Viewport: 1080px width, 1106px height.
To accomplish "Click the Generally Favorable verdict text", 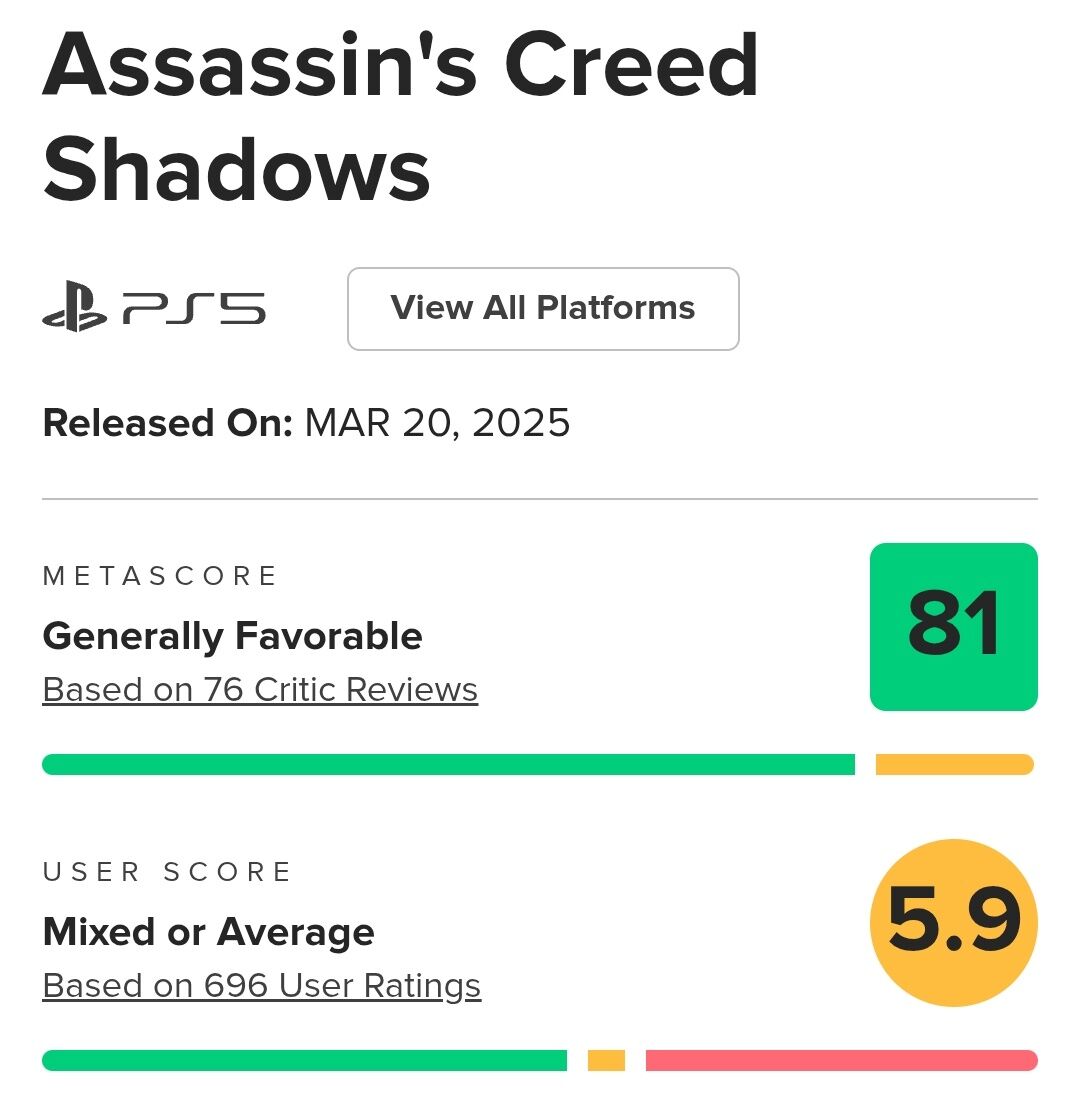I will (x=232, y=636).
